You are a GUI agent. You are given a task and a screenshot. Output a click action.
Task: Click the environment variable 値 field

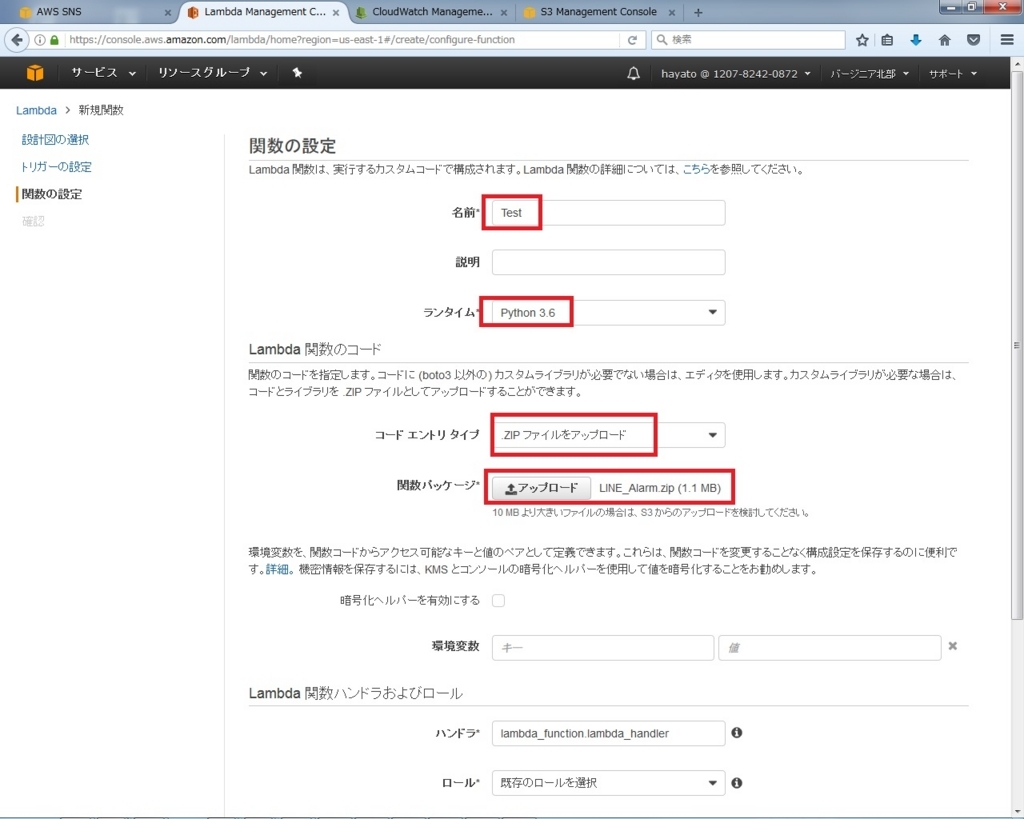(x=829, y=648)
